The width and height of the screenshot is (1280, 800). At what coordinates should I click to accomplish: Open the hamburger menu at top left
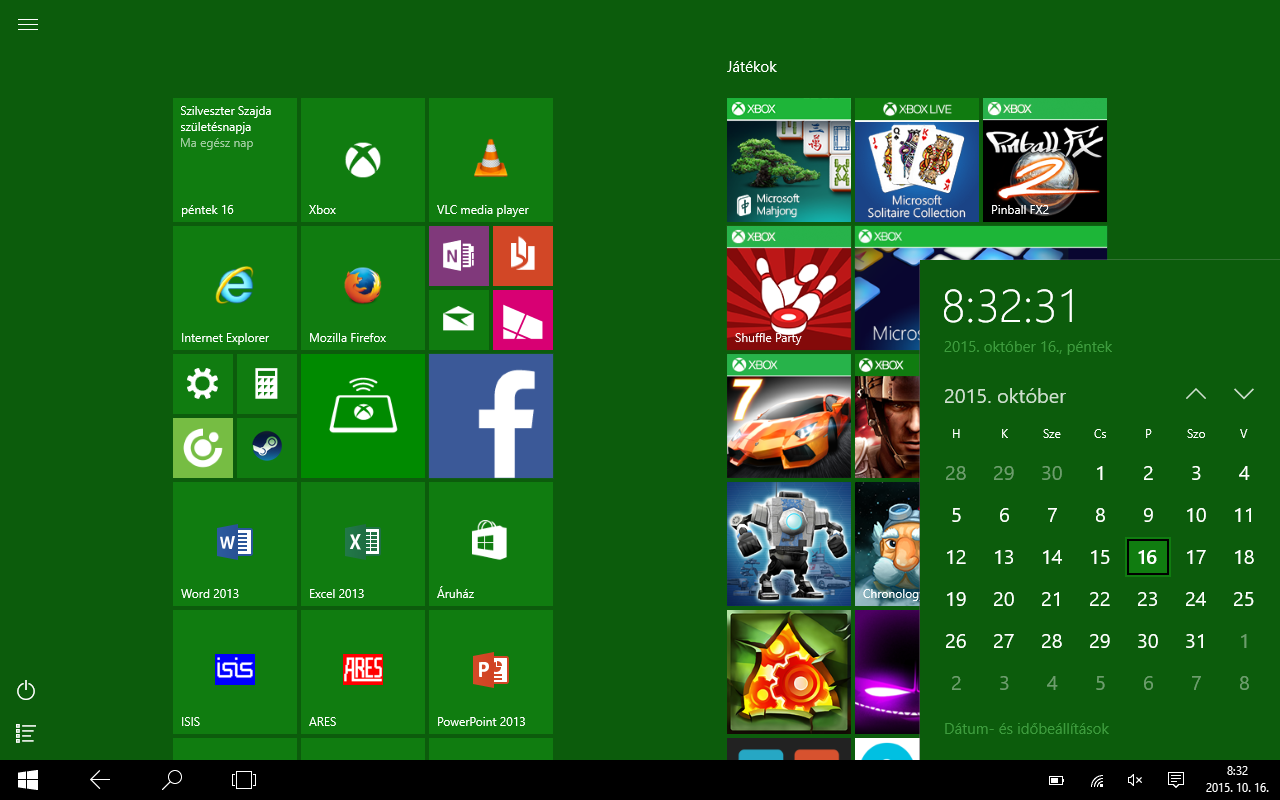(28, 25)
